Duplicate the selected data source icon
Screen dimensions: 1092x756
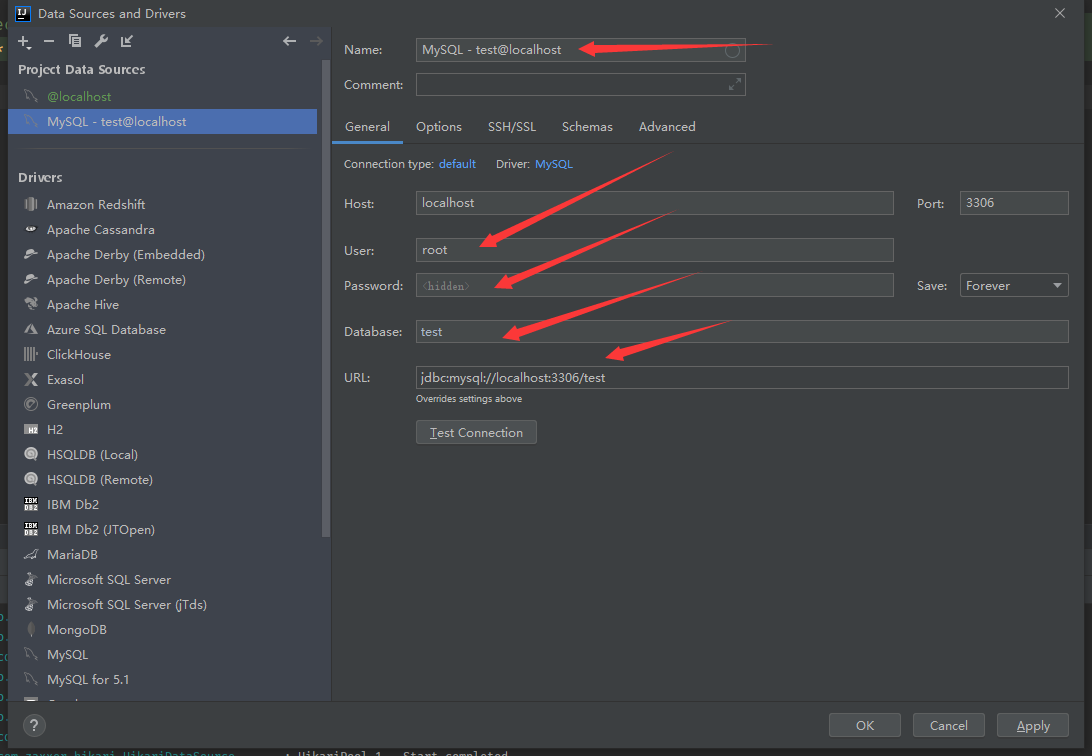[75, 41]
